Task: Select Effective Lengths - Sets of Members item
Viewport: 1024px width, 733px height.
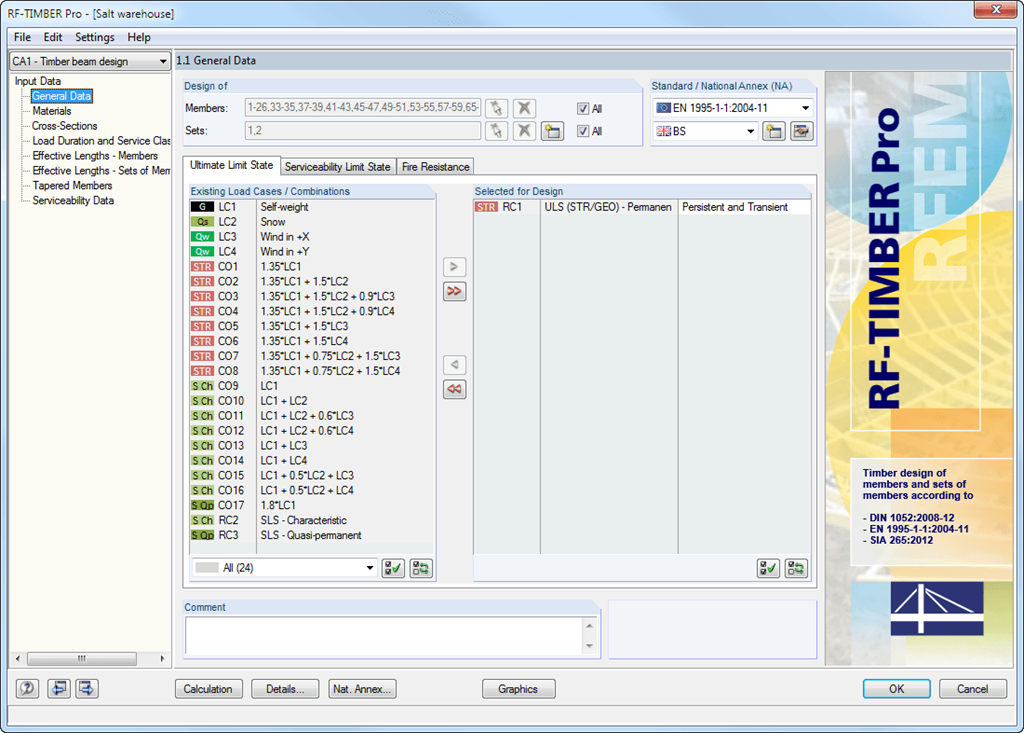Action: 101,171
